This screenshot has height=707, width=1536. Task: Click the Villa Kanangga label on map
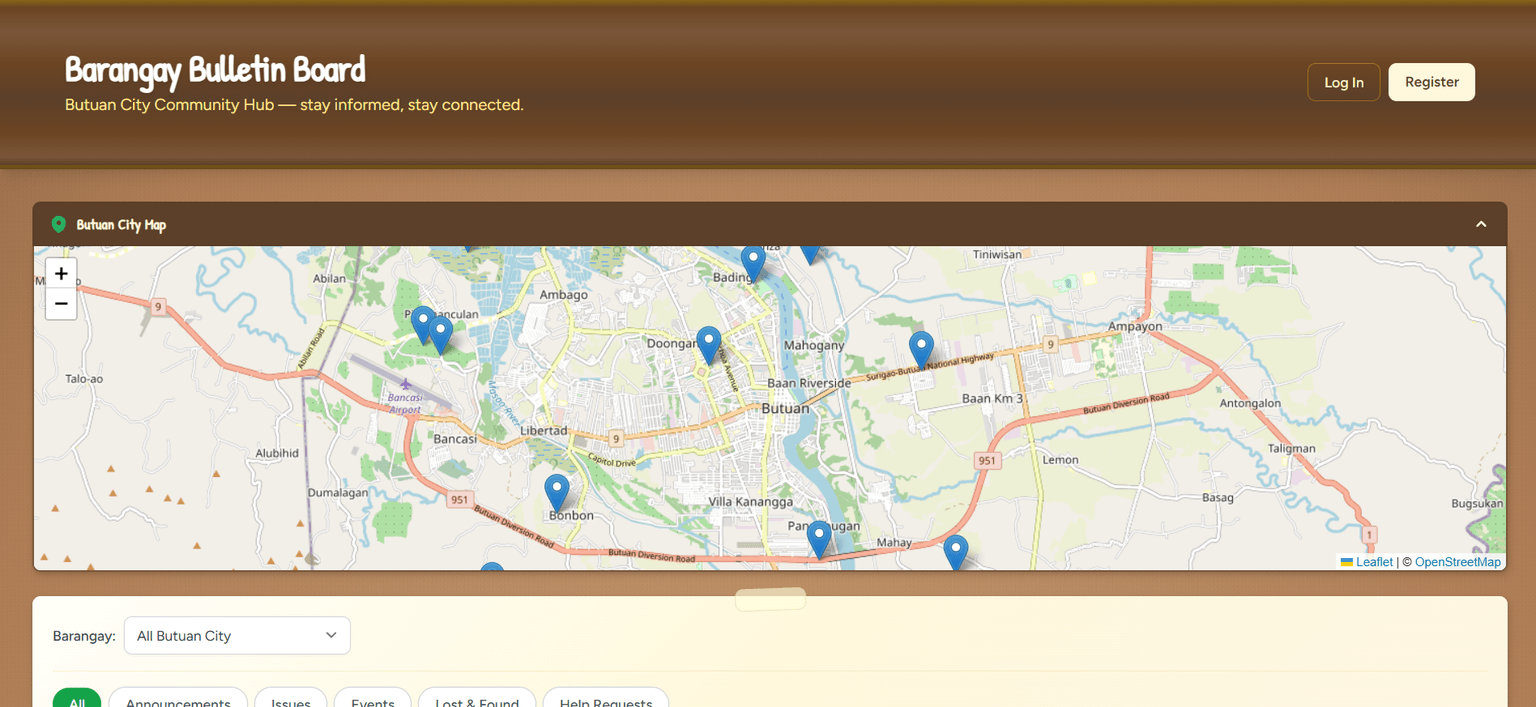point(751,501)
